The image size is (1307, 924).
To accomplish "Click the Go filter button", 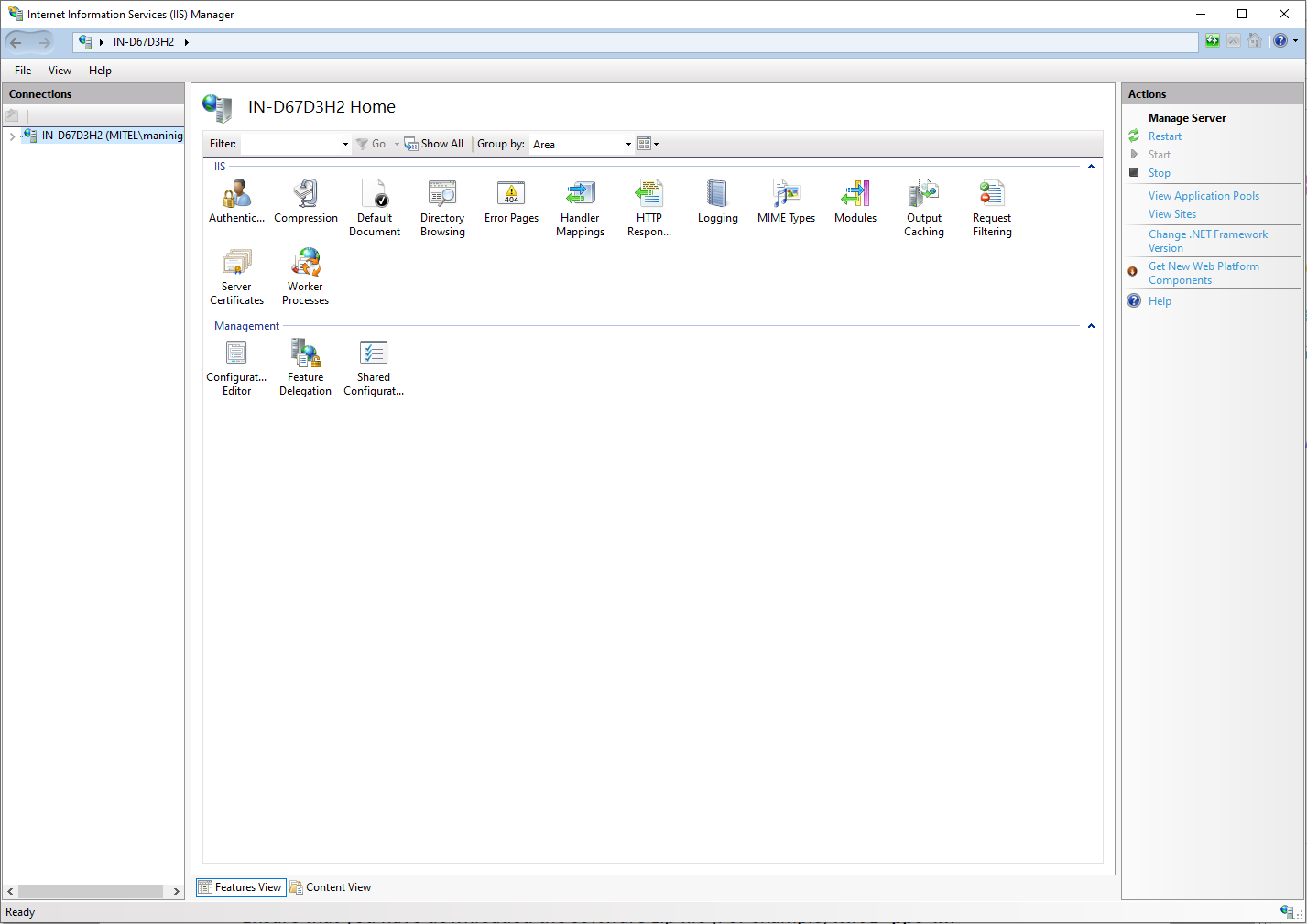I will point(371,144).
